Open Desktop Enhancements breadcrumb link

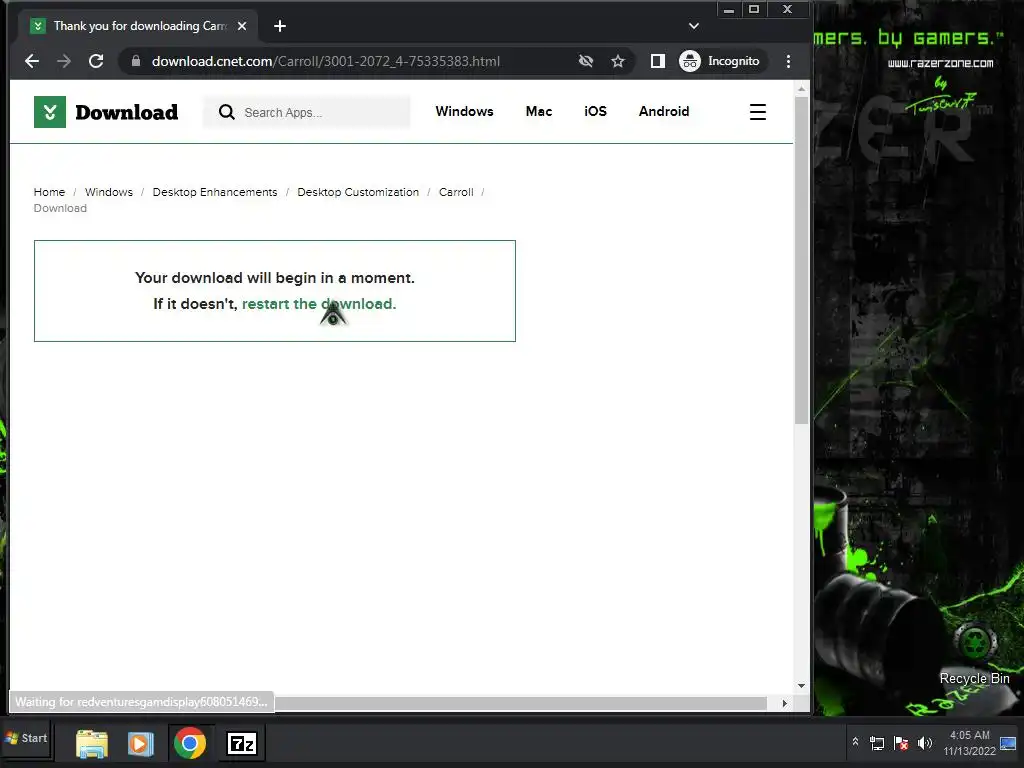click(215, 192)
